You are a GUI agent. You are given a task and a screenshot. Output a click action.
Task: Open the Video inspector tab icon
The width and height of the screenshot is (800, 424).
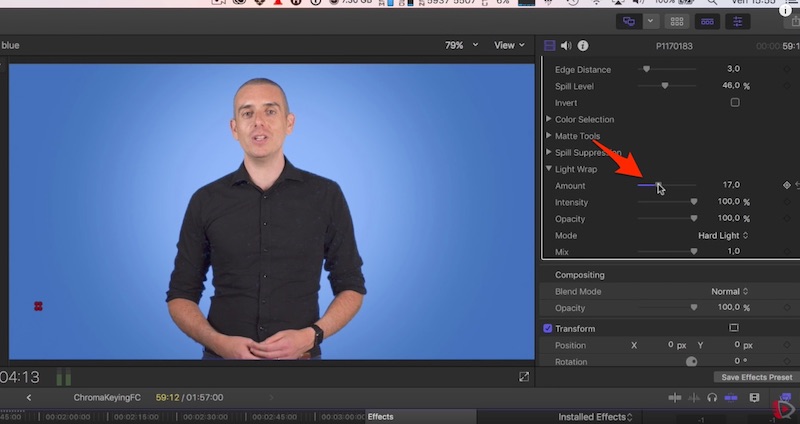[549, 45]
